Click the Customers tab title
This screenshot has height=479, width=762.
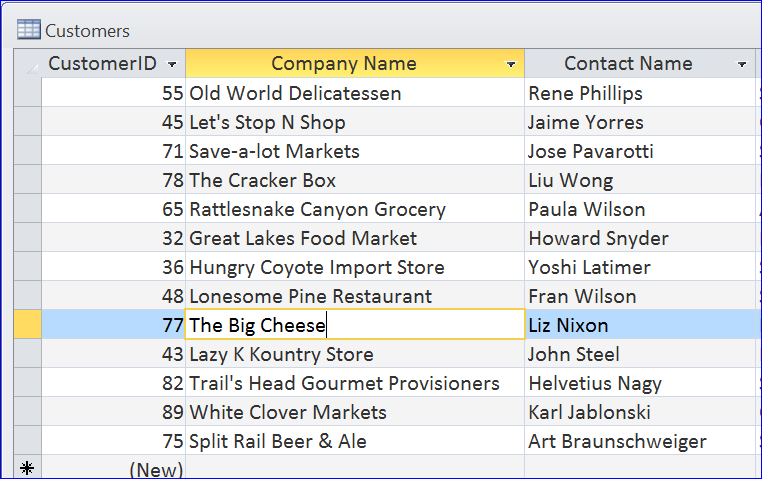click(x=87, y=31)
